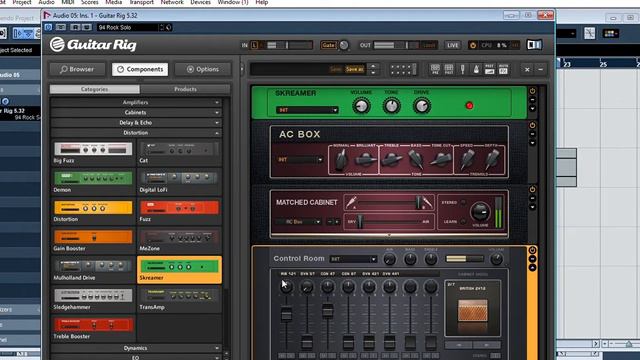Select the Big Fuzz component
The image size is (640, 360).
click(93, 153)
